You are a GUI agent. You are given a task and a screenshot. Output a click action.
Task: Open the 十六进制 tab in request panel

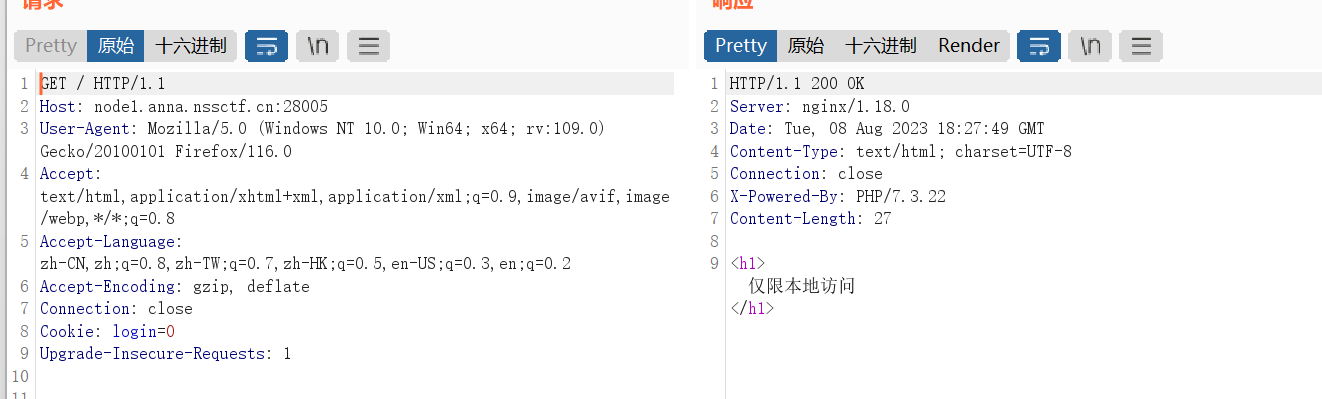[190, 45]
